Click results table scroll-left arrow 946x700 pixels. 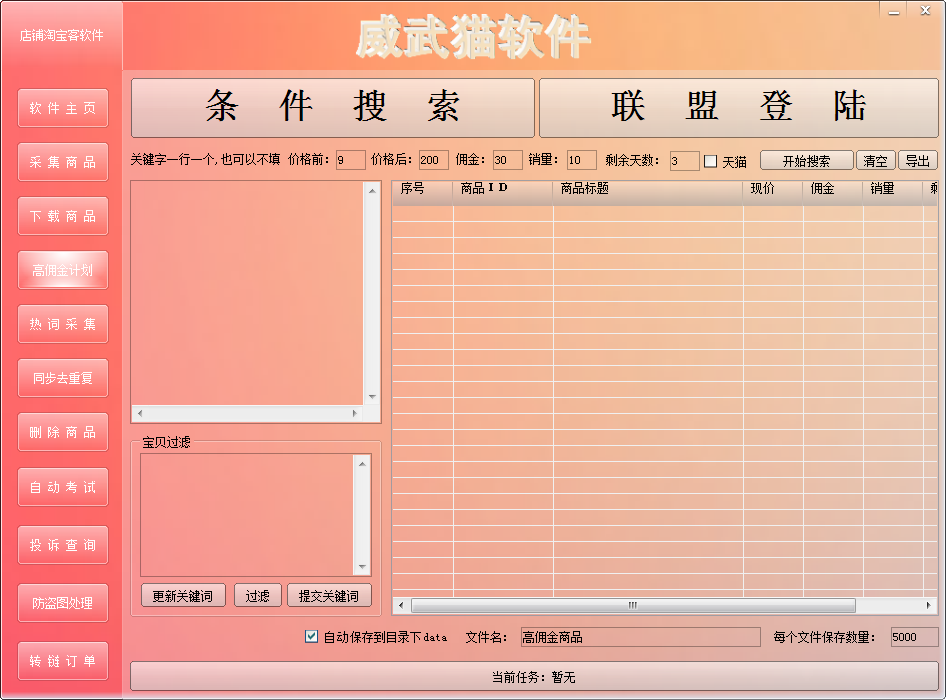pos(402,605)
